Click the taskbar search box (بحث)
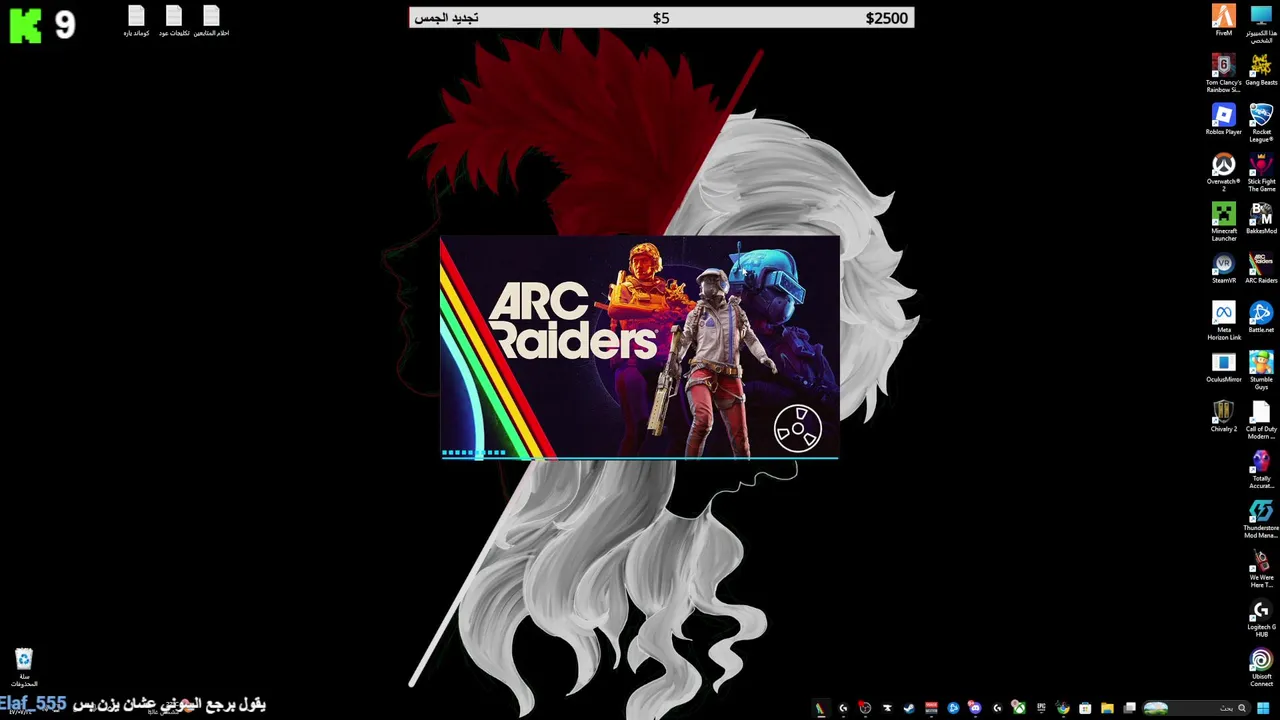The image size is (1280, 720). pyautogui.click(x=1195, y=708)
